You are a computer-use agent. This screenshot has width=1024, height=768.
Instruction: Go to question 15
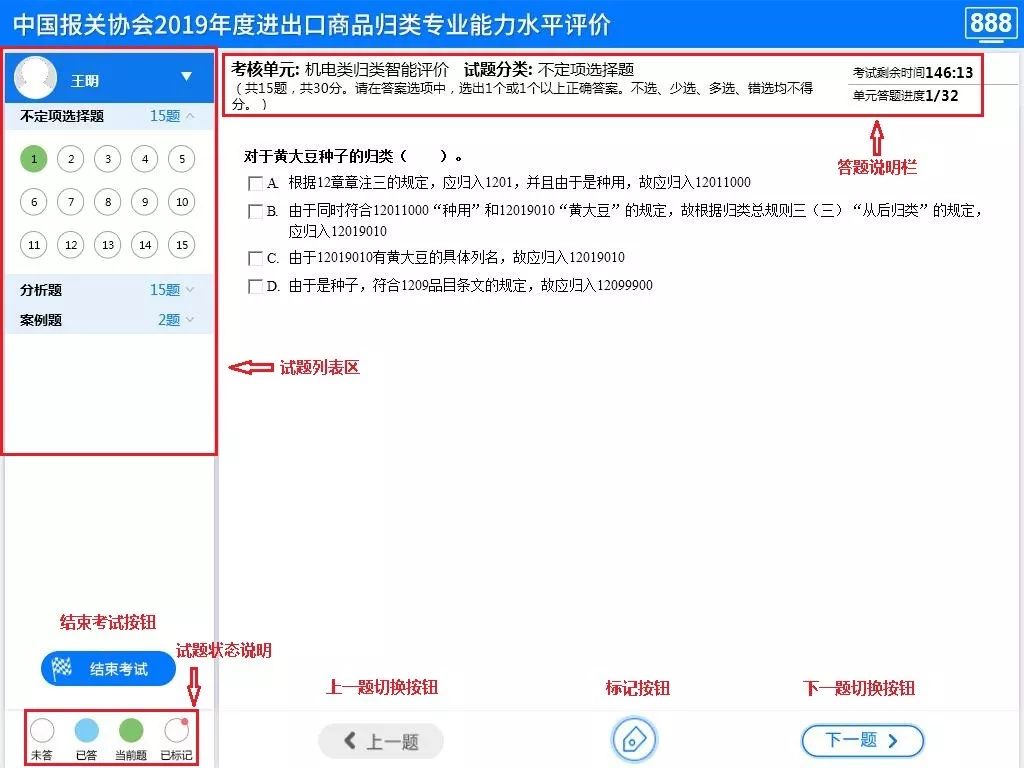tap(182, 245)
